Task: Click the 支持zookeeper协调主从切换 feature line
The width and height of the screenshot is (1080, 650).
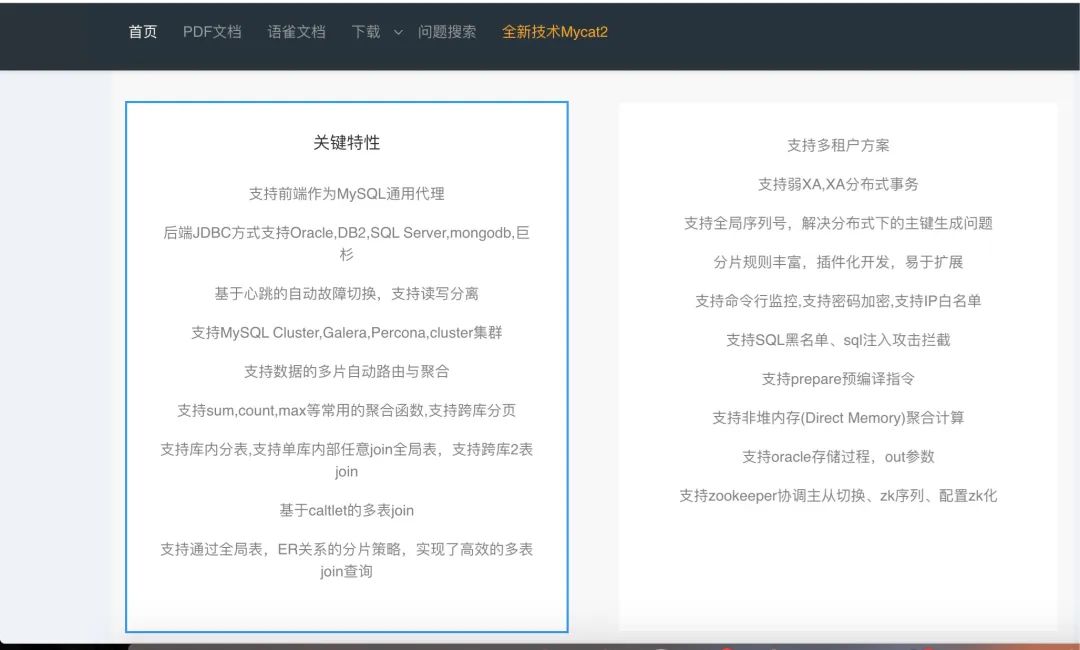Action: [x=838, y=496]
